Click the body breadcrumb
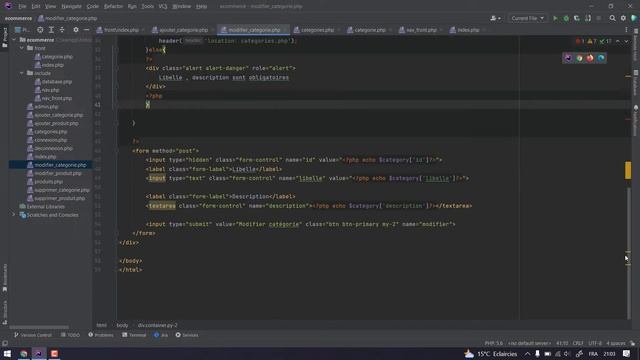The height and width of the screenshot is (360, 640). [x=122, y=325]
